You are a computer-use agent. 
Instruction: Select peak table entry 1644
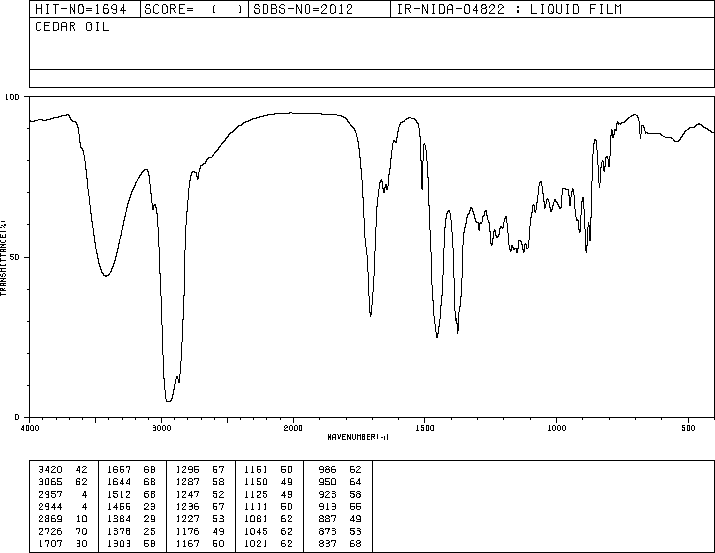pos(131,482)
